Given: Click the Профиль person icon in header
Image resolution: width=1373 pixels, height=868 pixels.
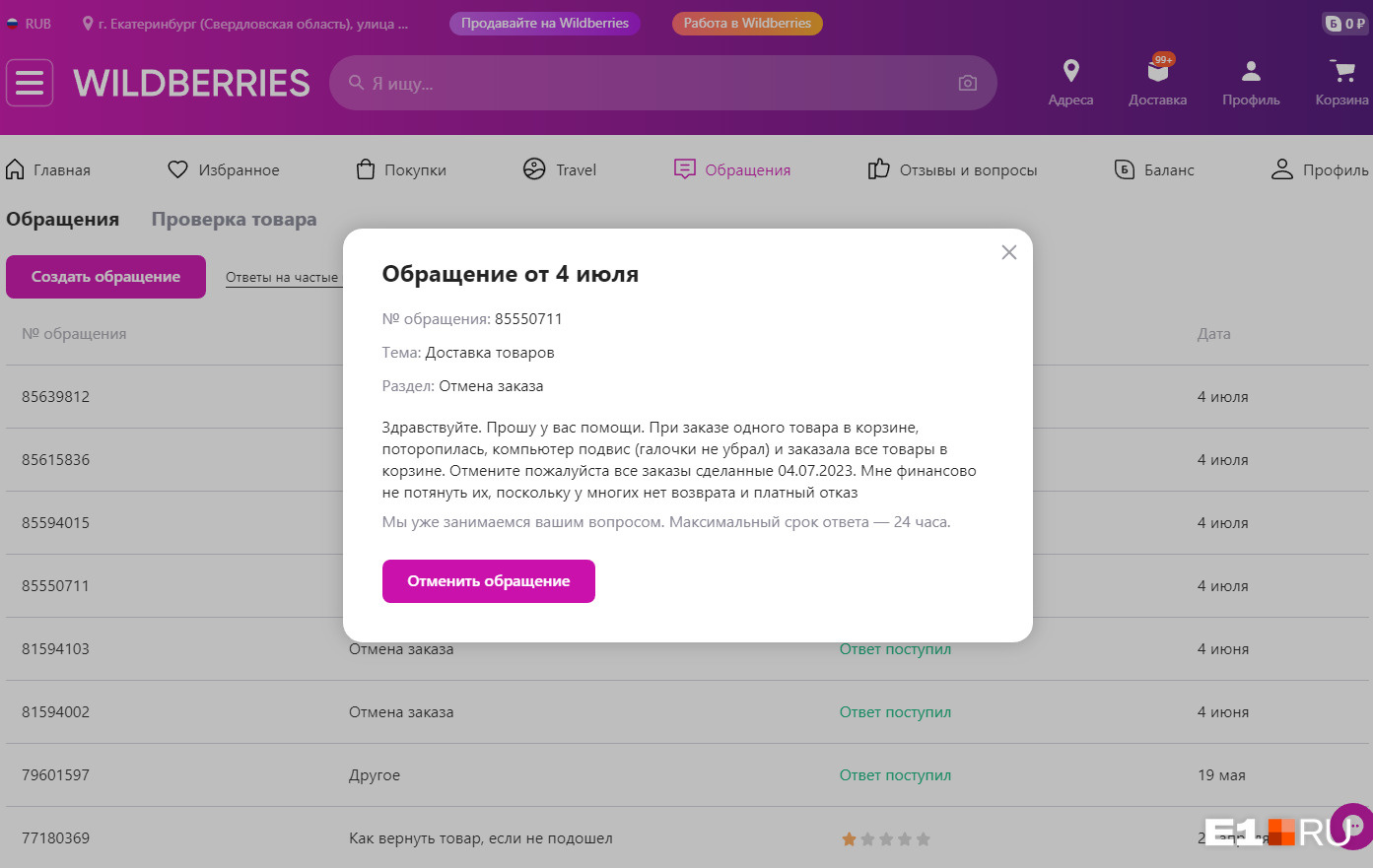Looking at the screenshot, I should click(x=1251, y=72).
